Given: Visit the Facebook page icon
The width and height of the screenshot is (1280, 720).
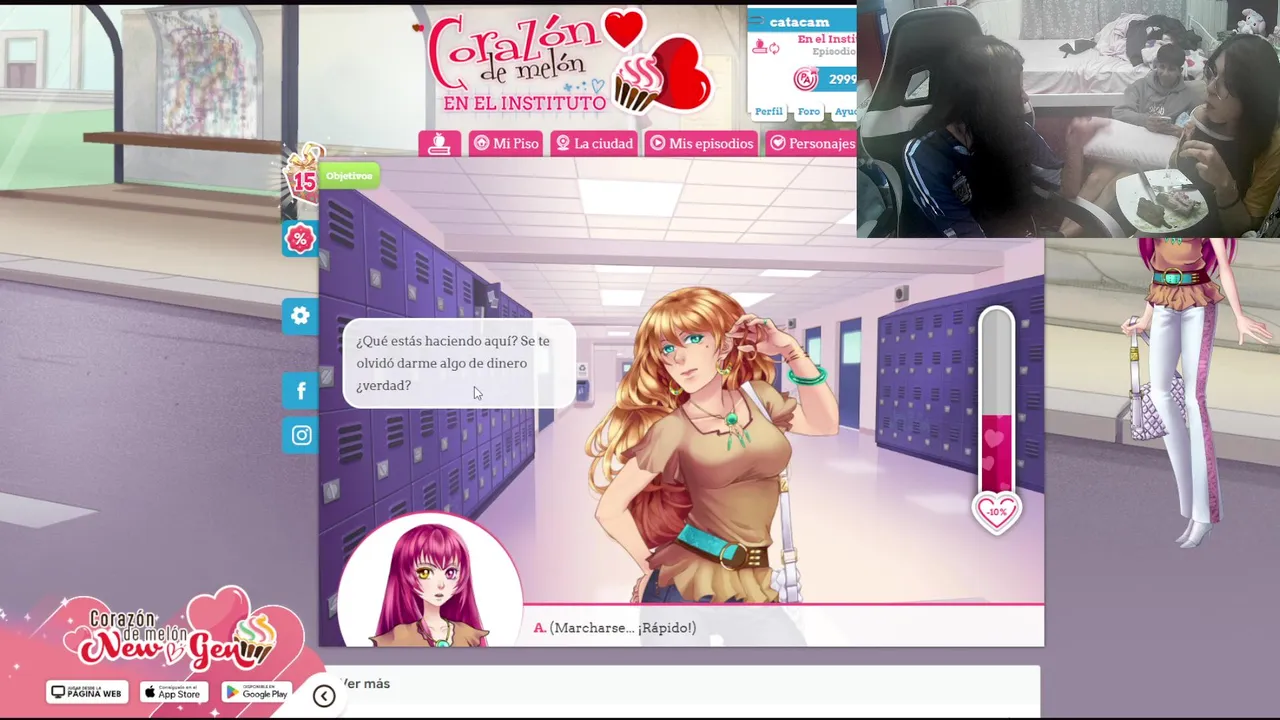Looking at the screenshot, I should [301, 391].
